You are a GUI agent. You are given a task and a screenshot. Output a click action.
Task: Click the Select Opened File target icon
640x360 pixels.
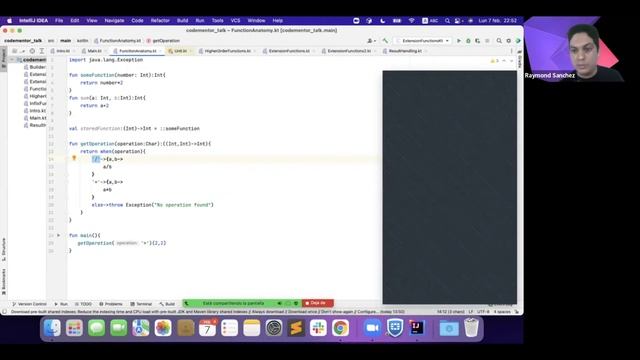32,51
